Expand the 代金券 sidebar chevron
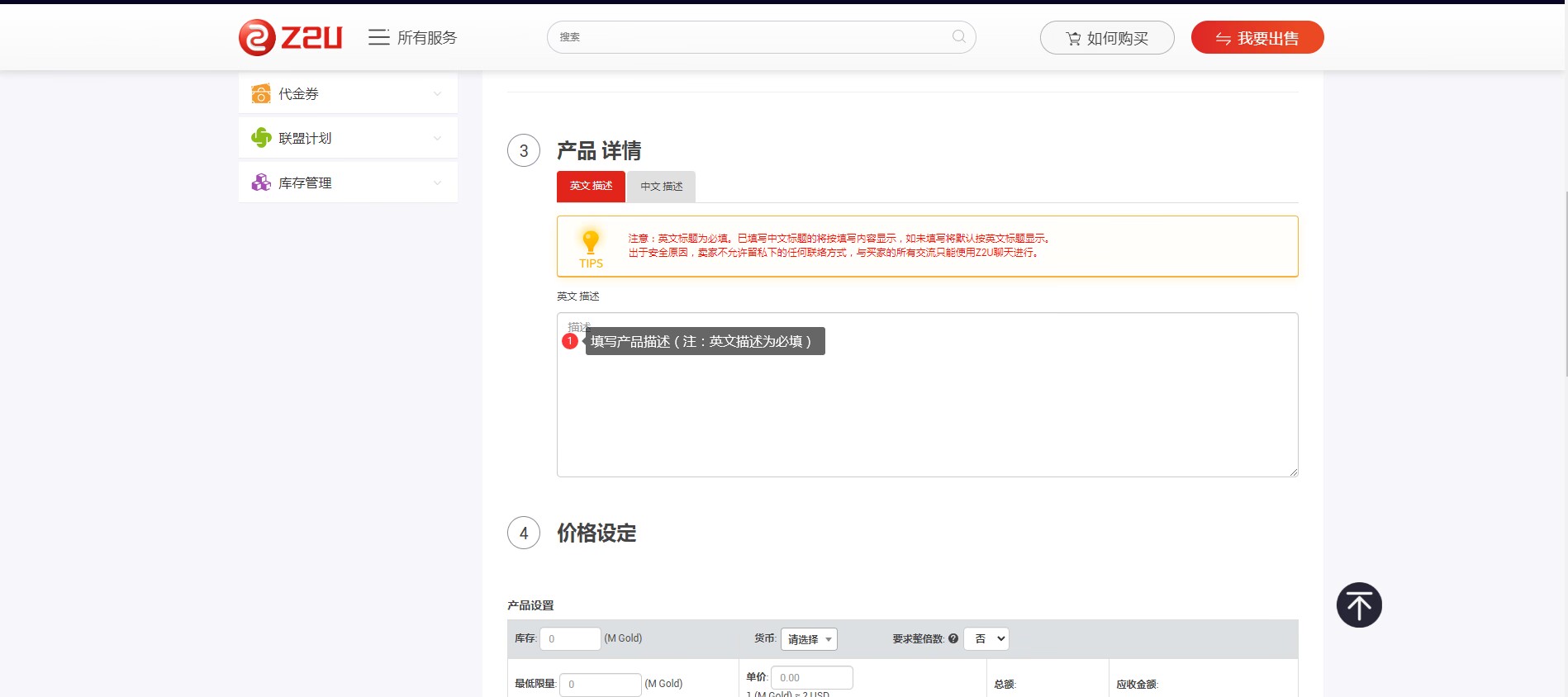Screen dimensions: 1568x697 click(437, 94)
